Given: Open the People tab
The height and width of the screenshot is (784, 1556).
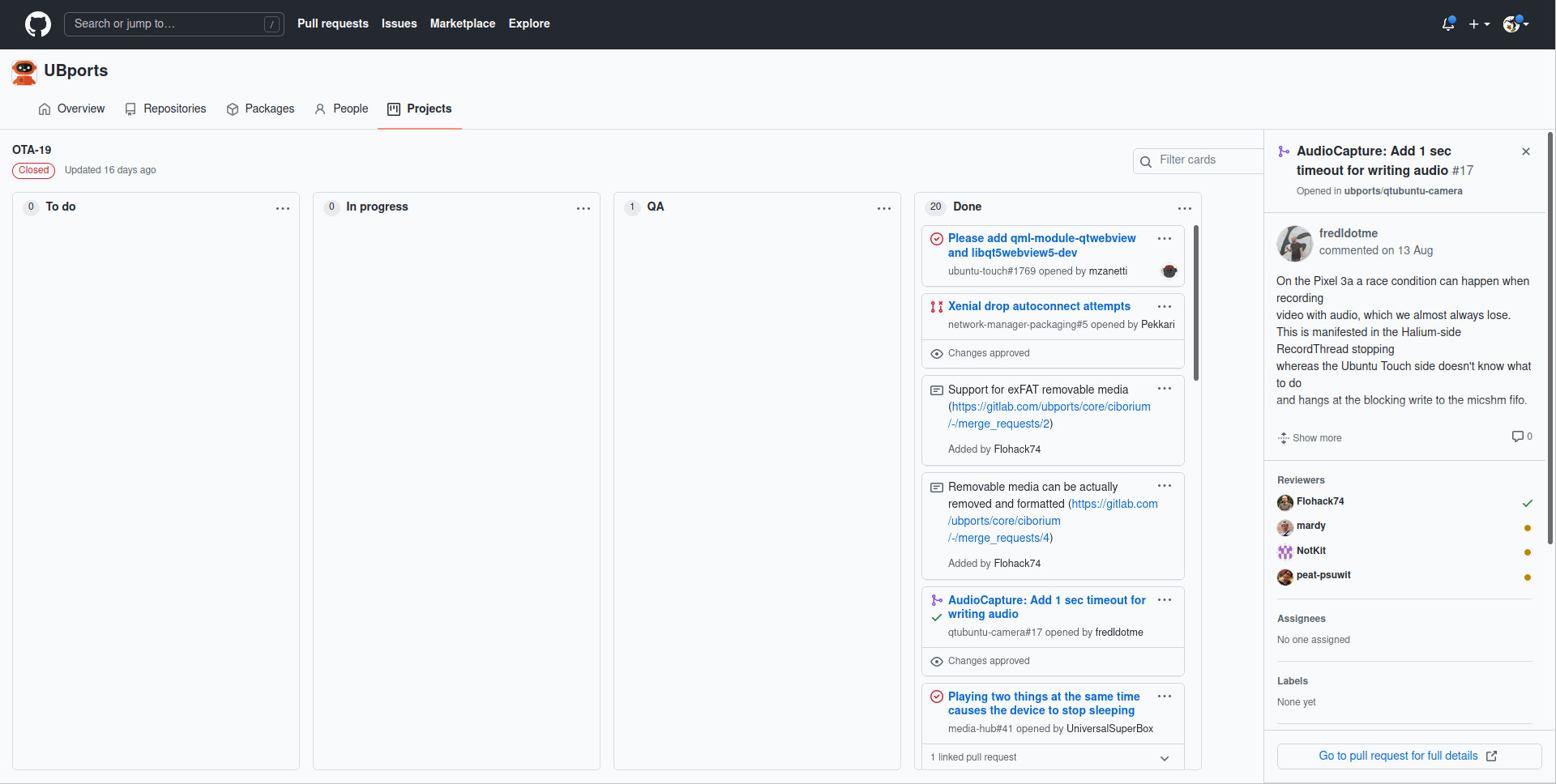Looking at the screenshot, I should [x=341, y=109].
